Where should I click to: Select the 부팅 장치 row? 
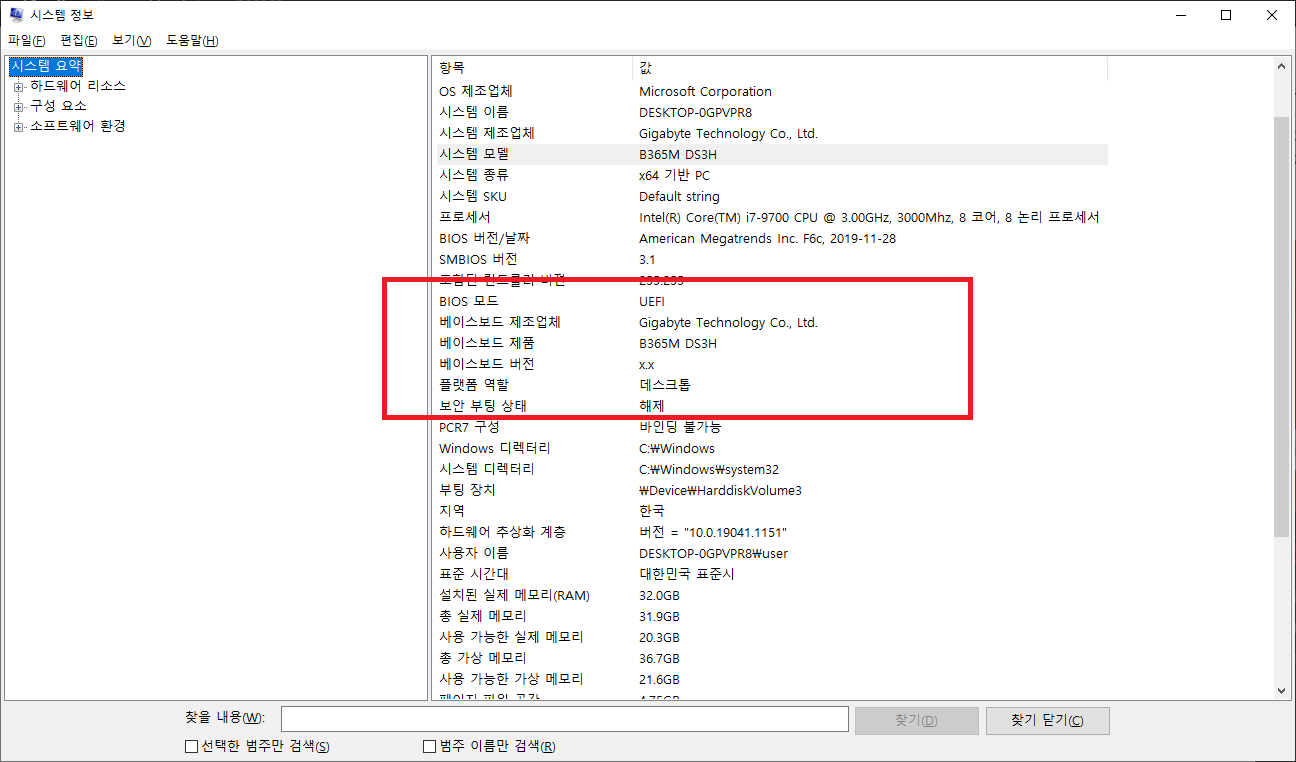(x=770, y=490)
